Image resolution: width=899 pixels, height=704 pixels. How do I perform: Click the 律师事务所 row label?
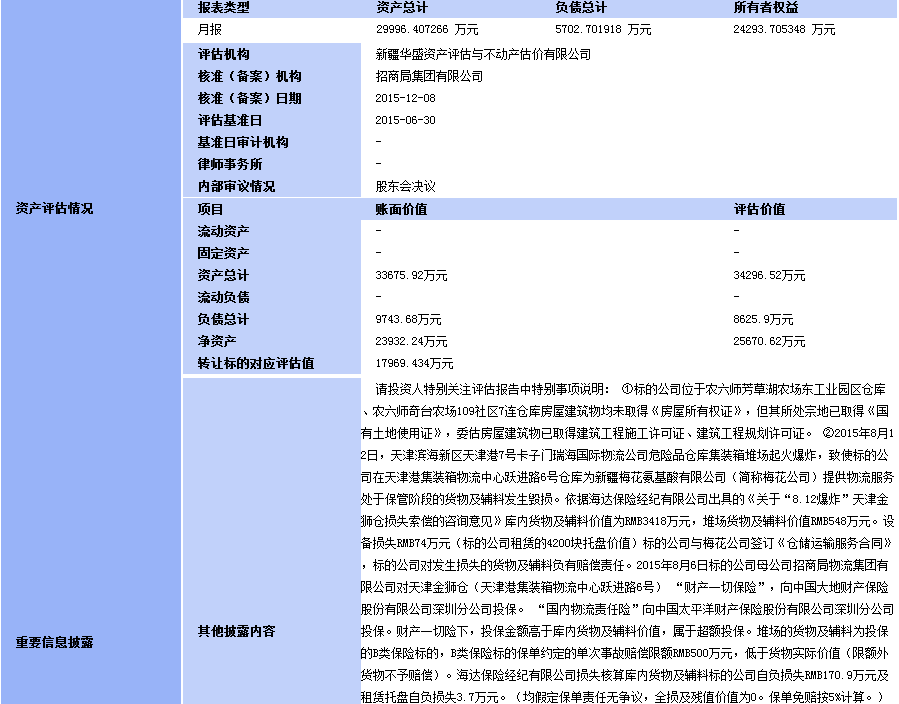[230, 164]
